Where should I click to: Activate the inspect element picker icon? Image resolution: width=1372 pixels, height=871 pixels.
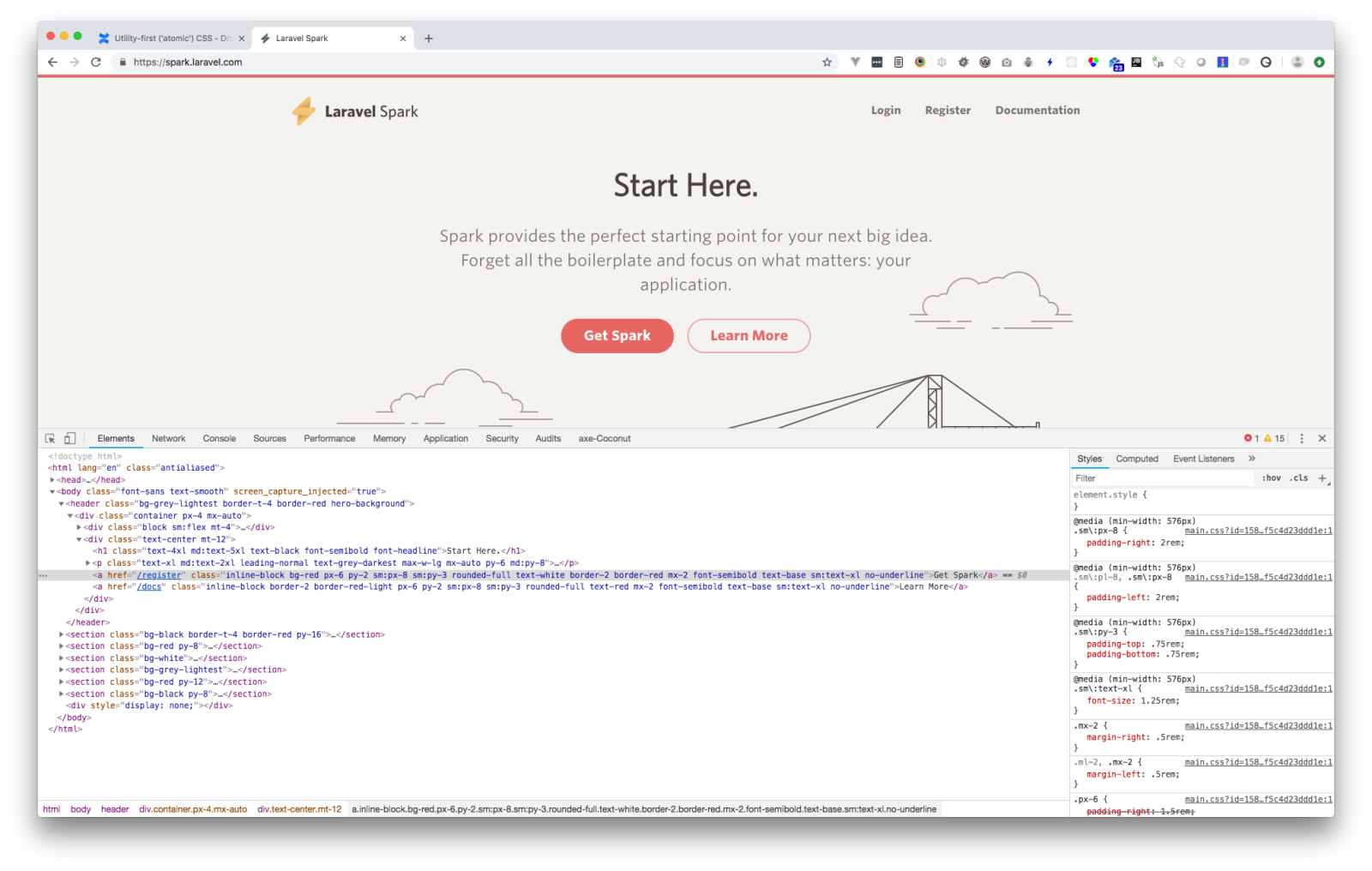pos(50,438)
